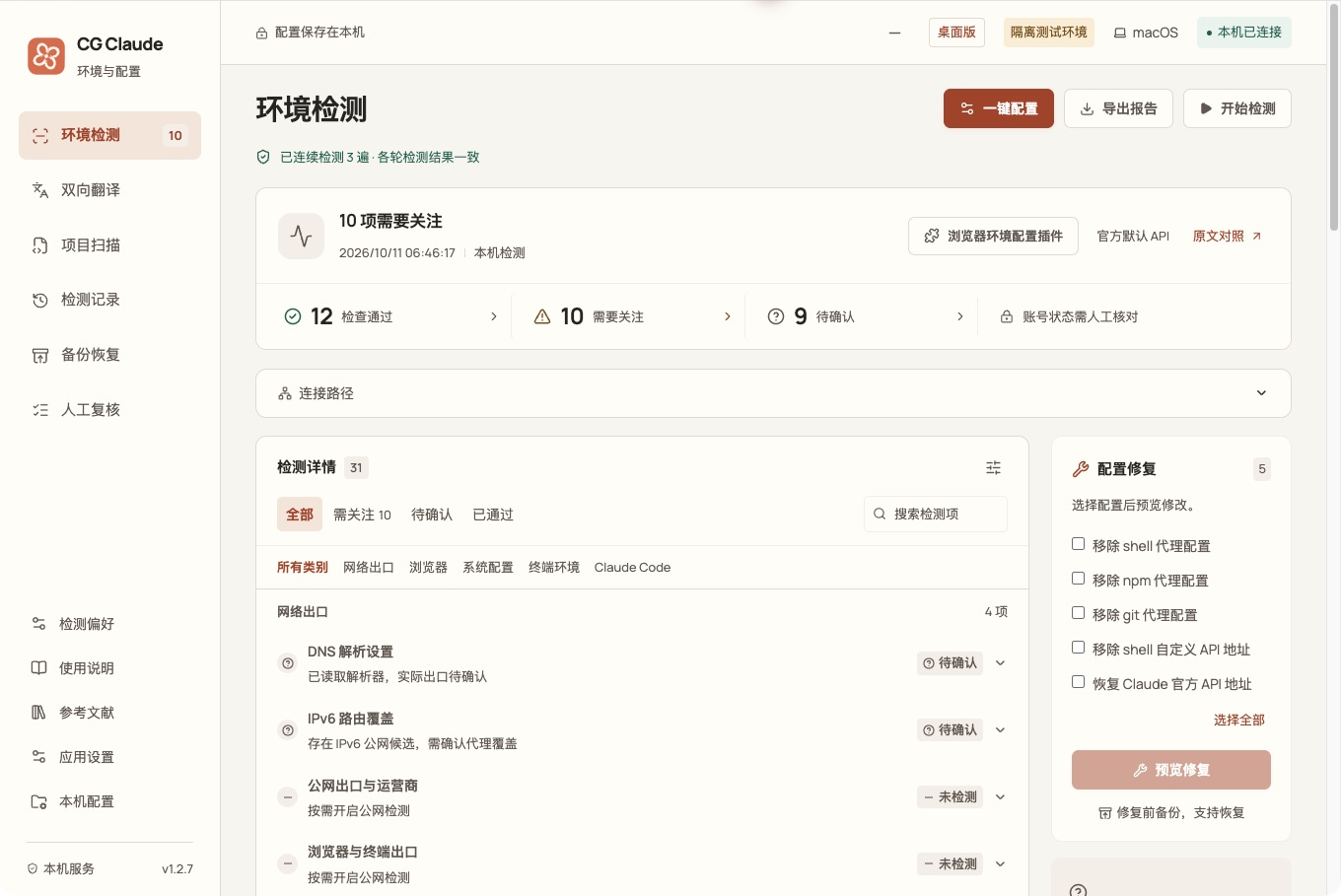Select the 待确认 tab
The width and height of the screenshot is (1341, 896).
(x=432, y=515)
